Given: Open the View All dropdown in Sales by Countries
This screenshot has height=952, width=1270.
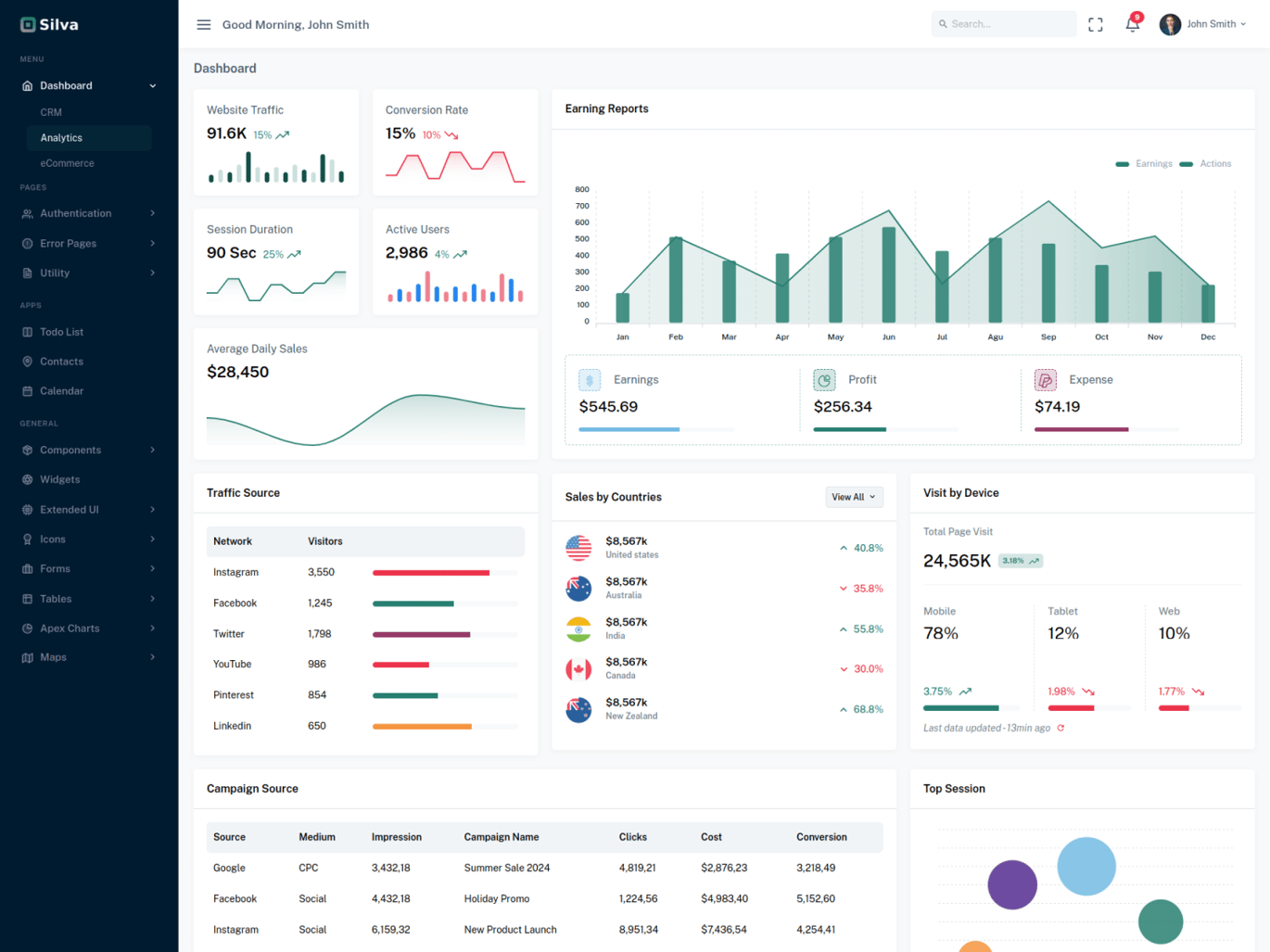Looking at the screenshot, I should tap(854, 497).
